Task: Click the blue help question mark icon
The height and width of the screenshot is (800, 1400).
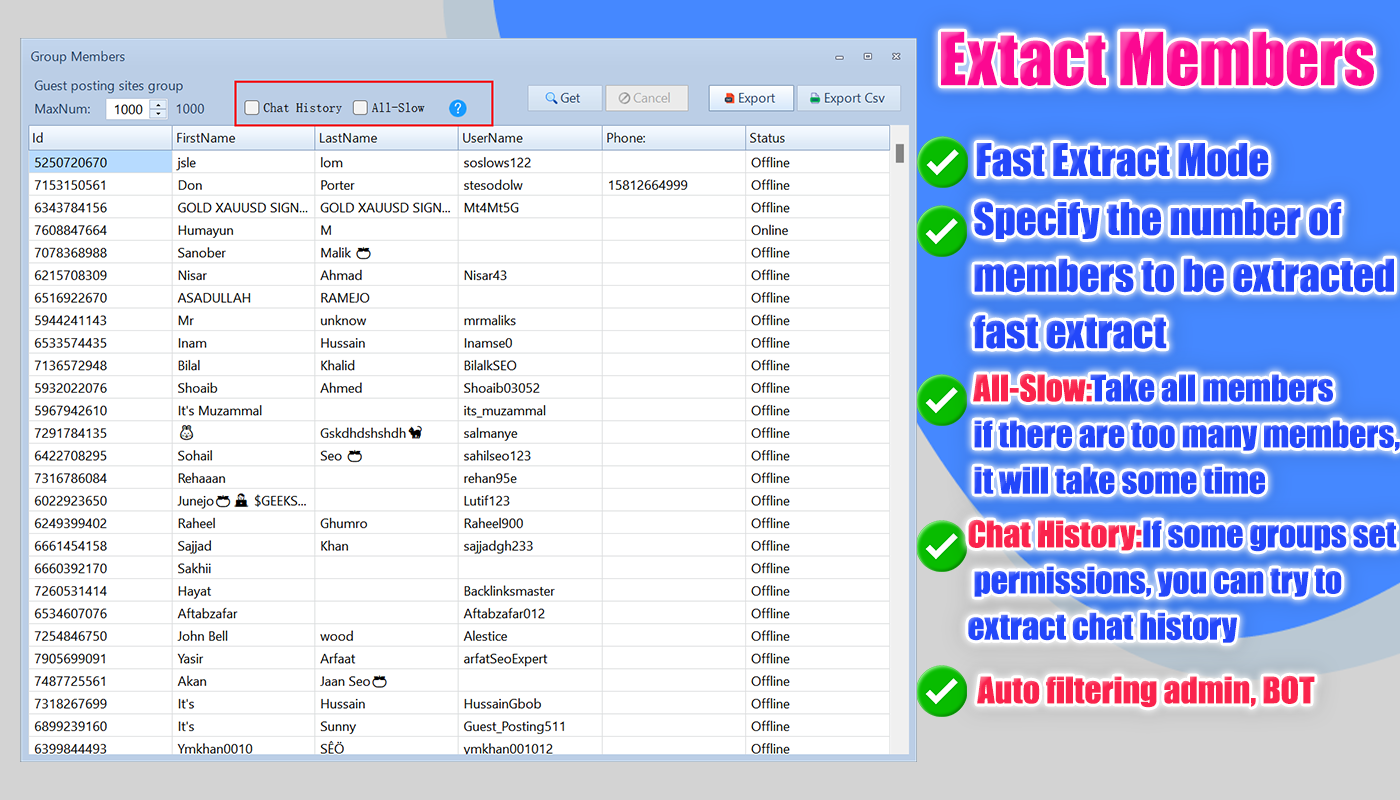Action: 458,108
